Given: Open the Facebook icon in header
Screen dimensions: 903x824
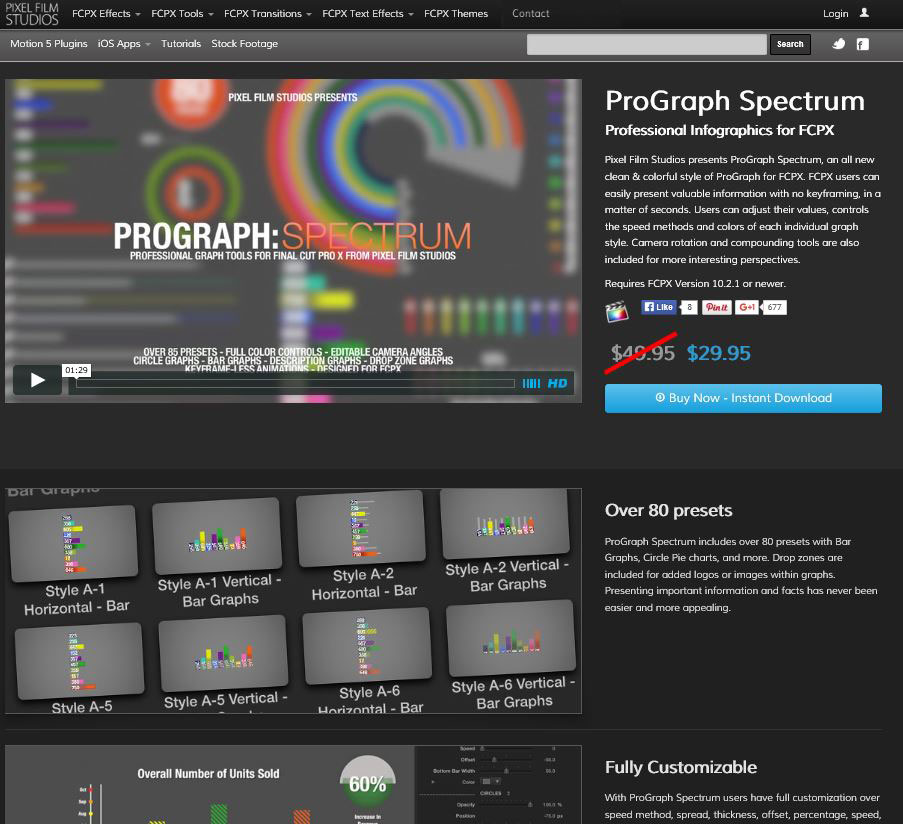Looking at the screenshot, I should pos(862,44).
